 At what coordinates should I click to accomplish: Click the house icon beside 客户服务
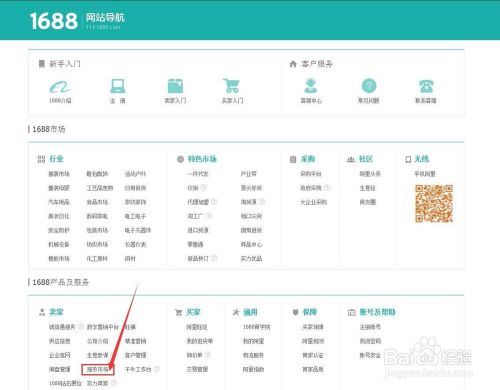pyautogui.click(x=293, y=64)
